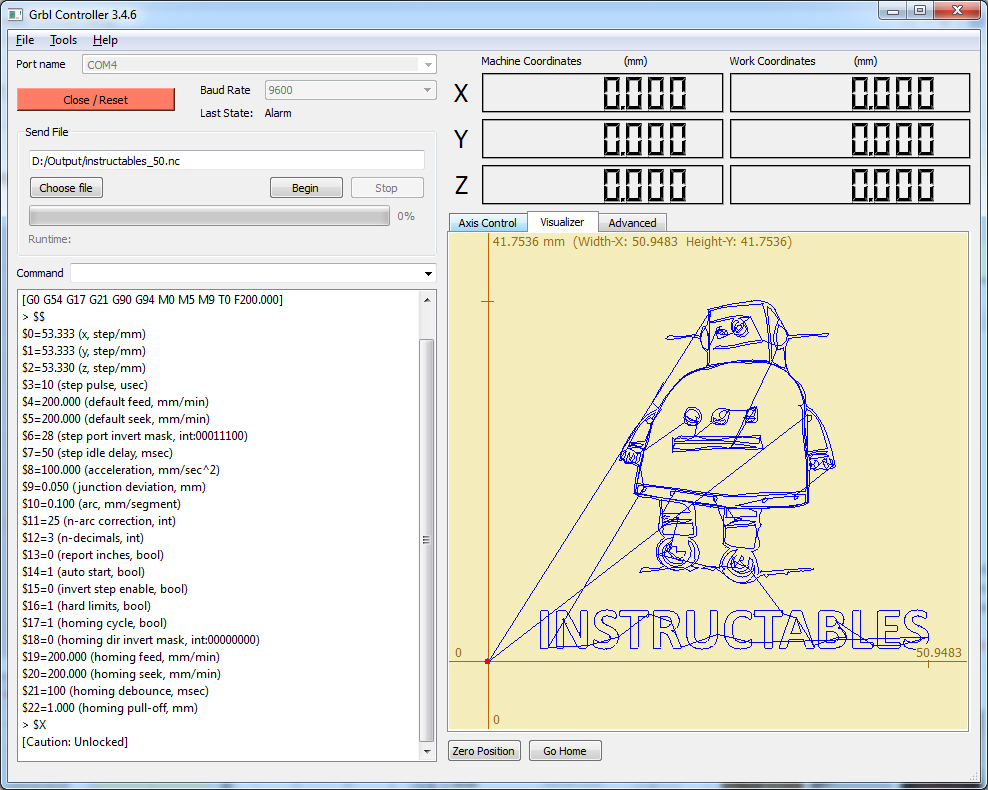Viewport: 988px width, 790px height.
Task: Click the Choose file button
Action: pos(66,188)
